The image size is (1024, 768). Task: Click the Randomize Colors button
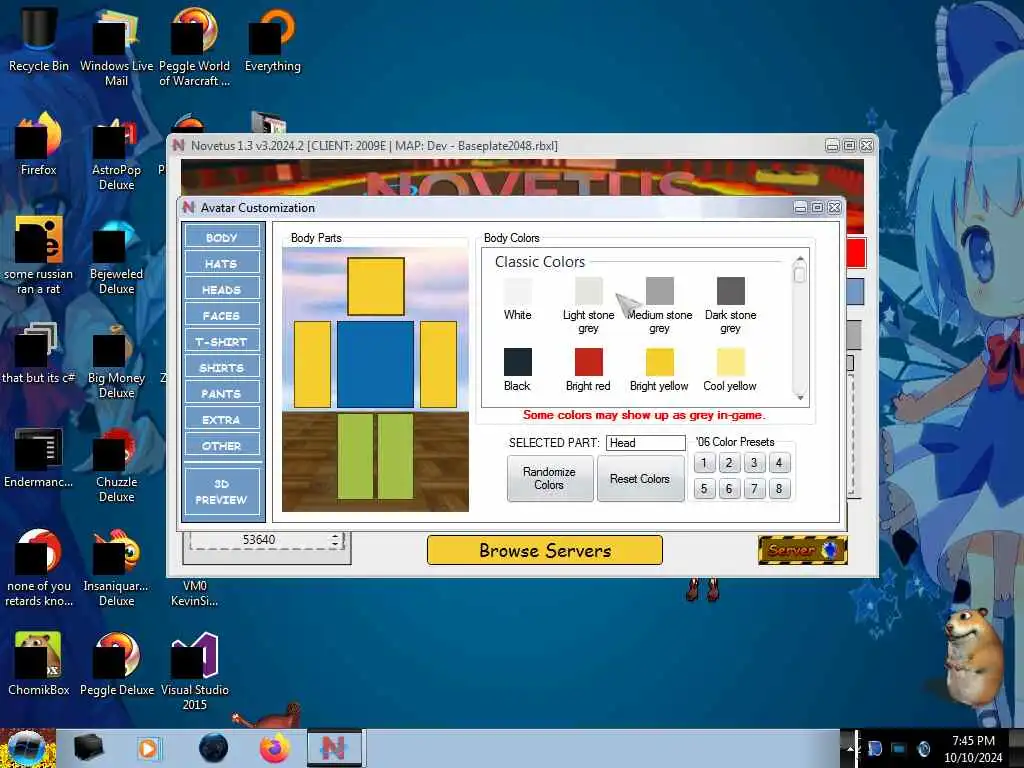pos(550,479)
